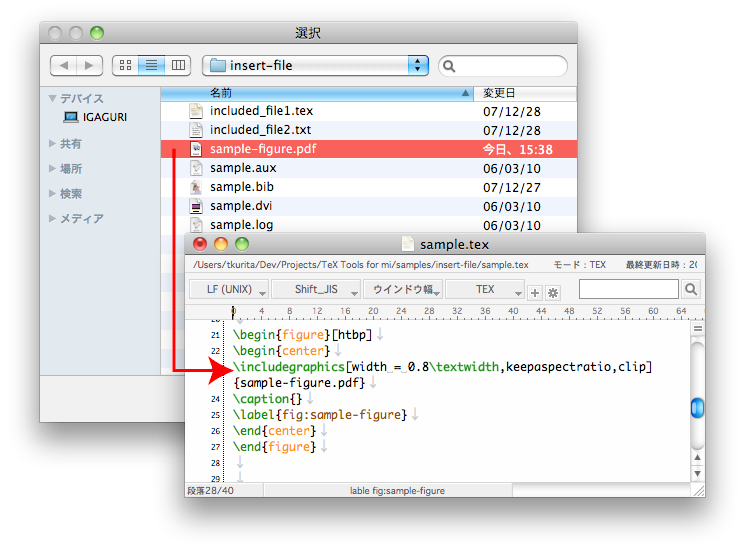This screenshot has width=745, height=552.
Task: Sort files by 名前 column header
Action: (316, 92)
